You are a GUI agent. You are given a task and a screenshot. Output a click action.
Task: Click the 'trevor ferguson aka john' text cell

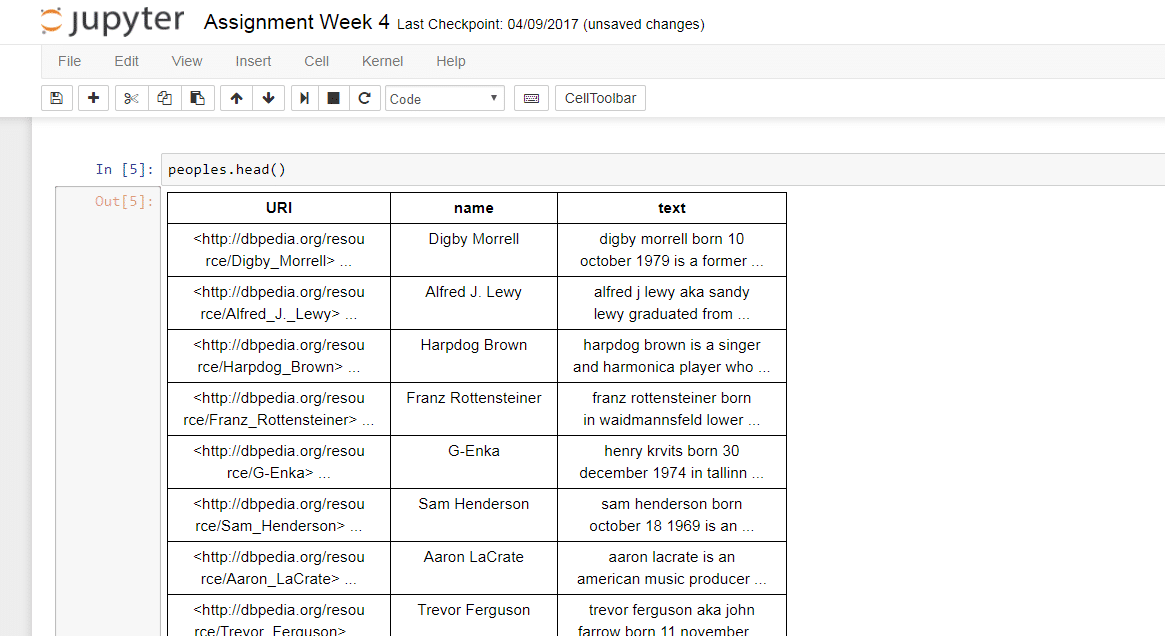click(x=672, y=615)
